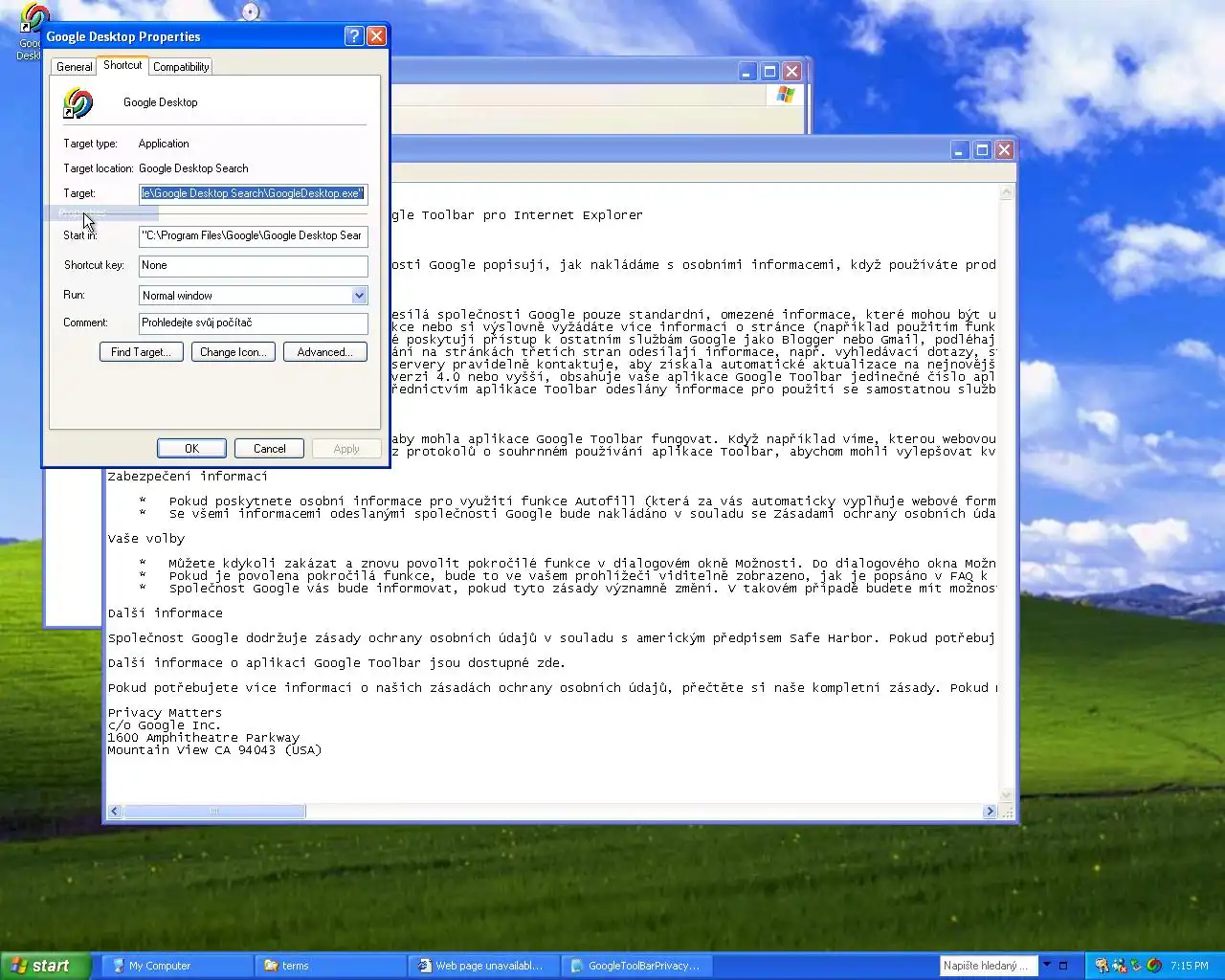Click the scroll down arrow in text window
The width and height of the screenshot is (1225, 980).
pyautogui.click(x=1006, y=795)
